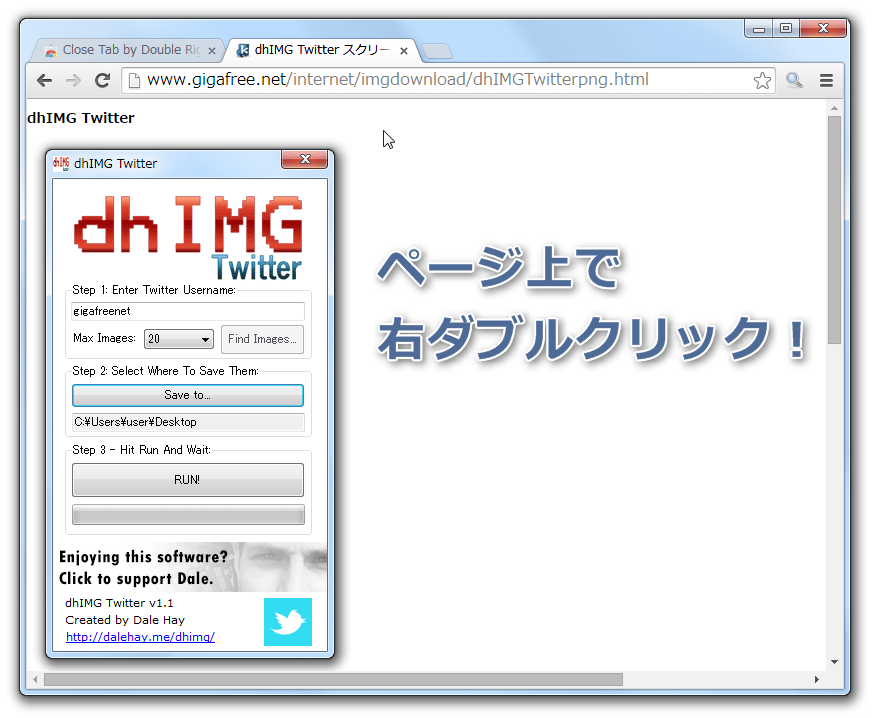Open the magnifier search extension icon
This screenshot has height=718, width=874.
[x=794, y=81]
